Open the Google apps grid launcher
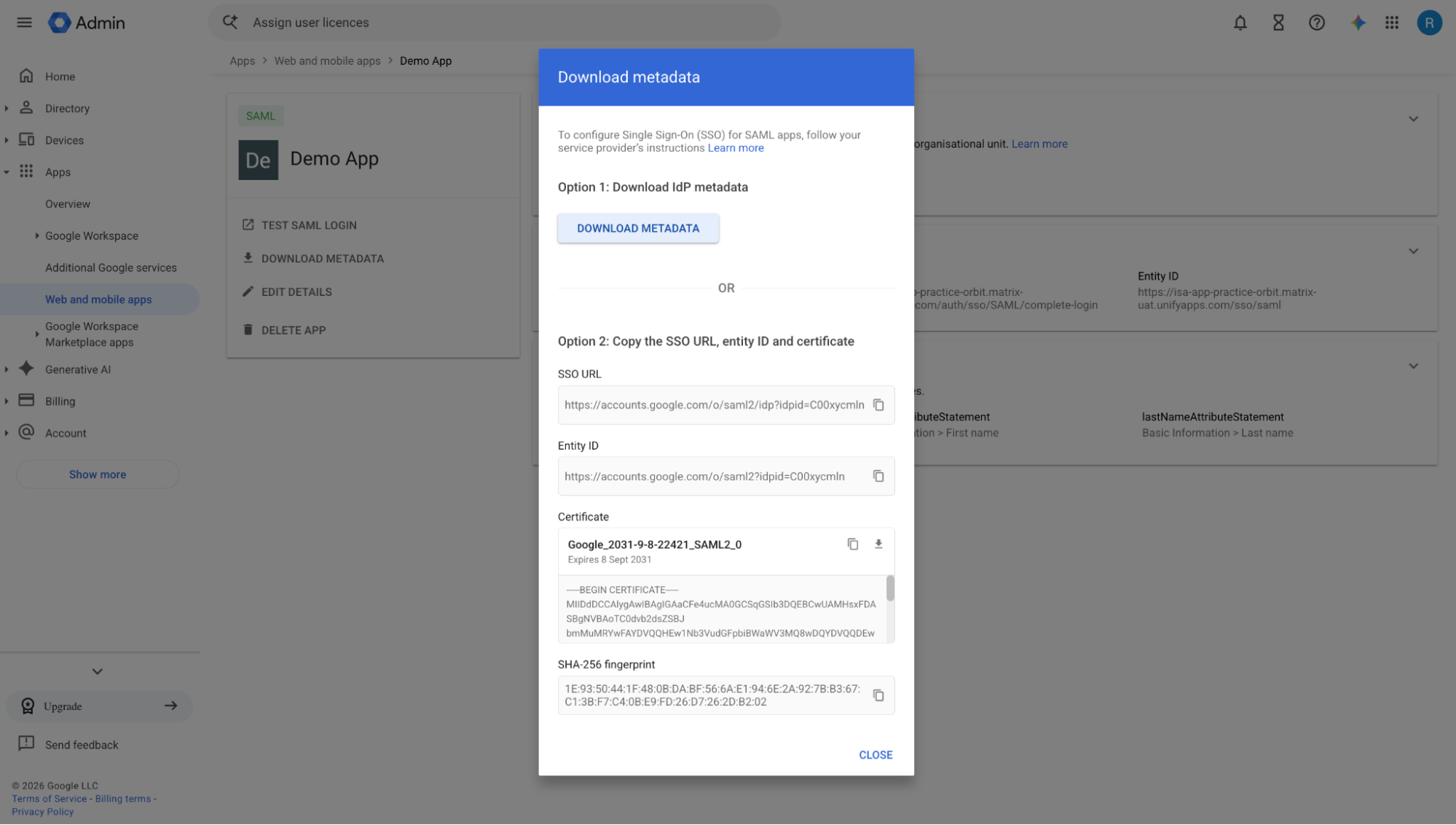This screenshot has width=1456, height=825. pyautogui.click(x=1392, y=23)
